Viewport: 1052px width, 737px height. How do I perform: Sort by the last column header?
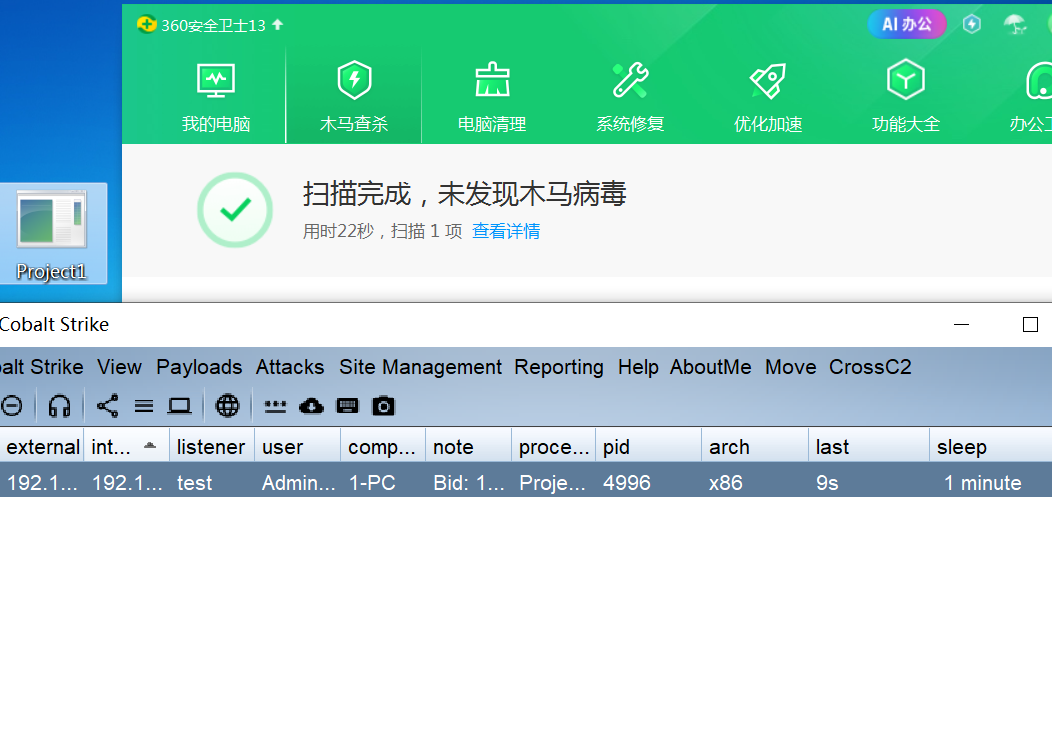tap(869, 447)
